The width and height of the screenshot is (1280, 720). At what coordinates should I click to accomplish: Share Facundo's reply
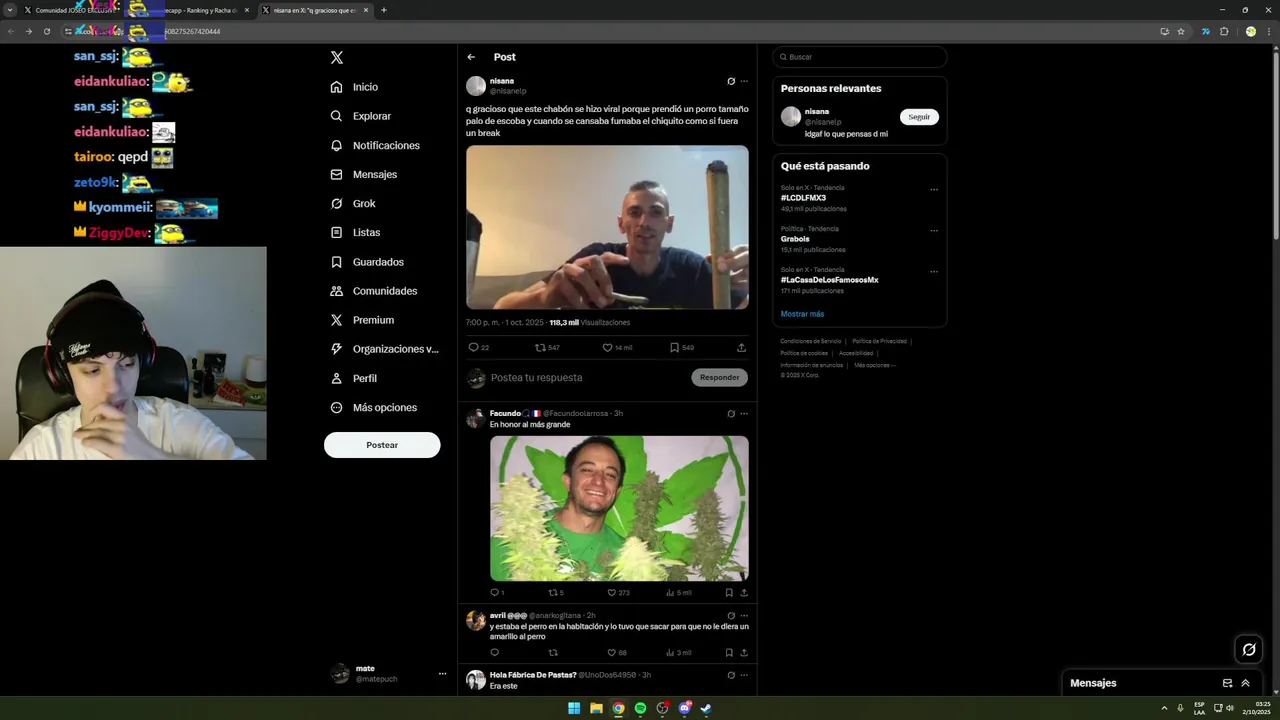744,592
